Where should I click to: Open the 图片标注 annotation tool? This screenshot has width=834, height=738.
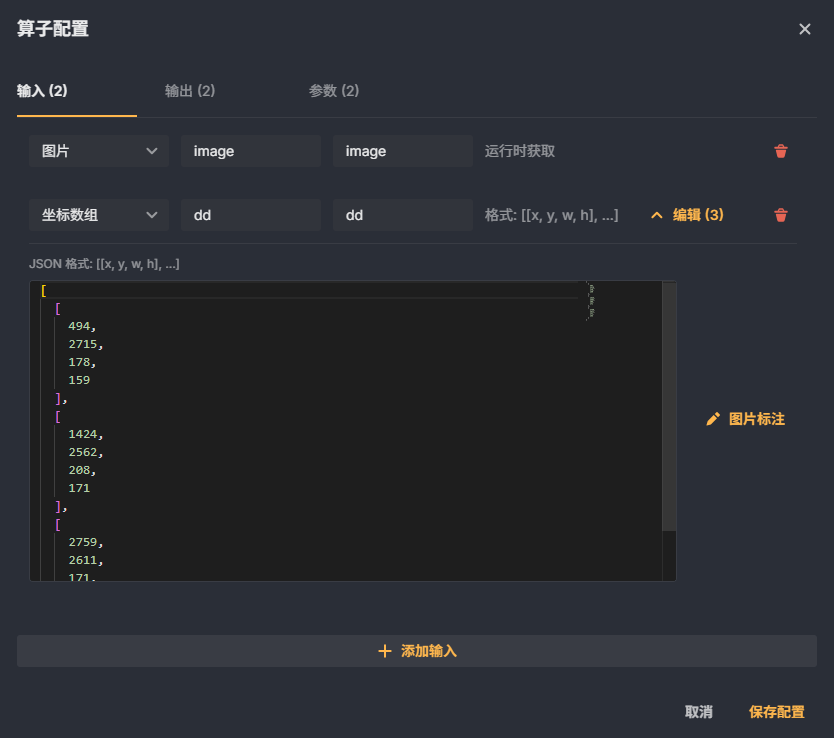coord(745,419)
